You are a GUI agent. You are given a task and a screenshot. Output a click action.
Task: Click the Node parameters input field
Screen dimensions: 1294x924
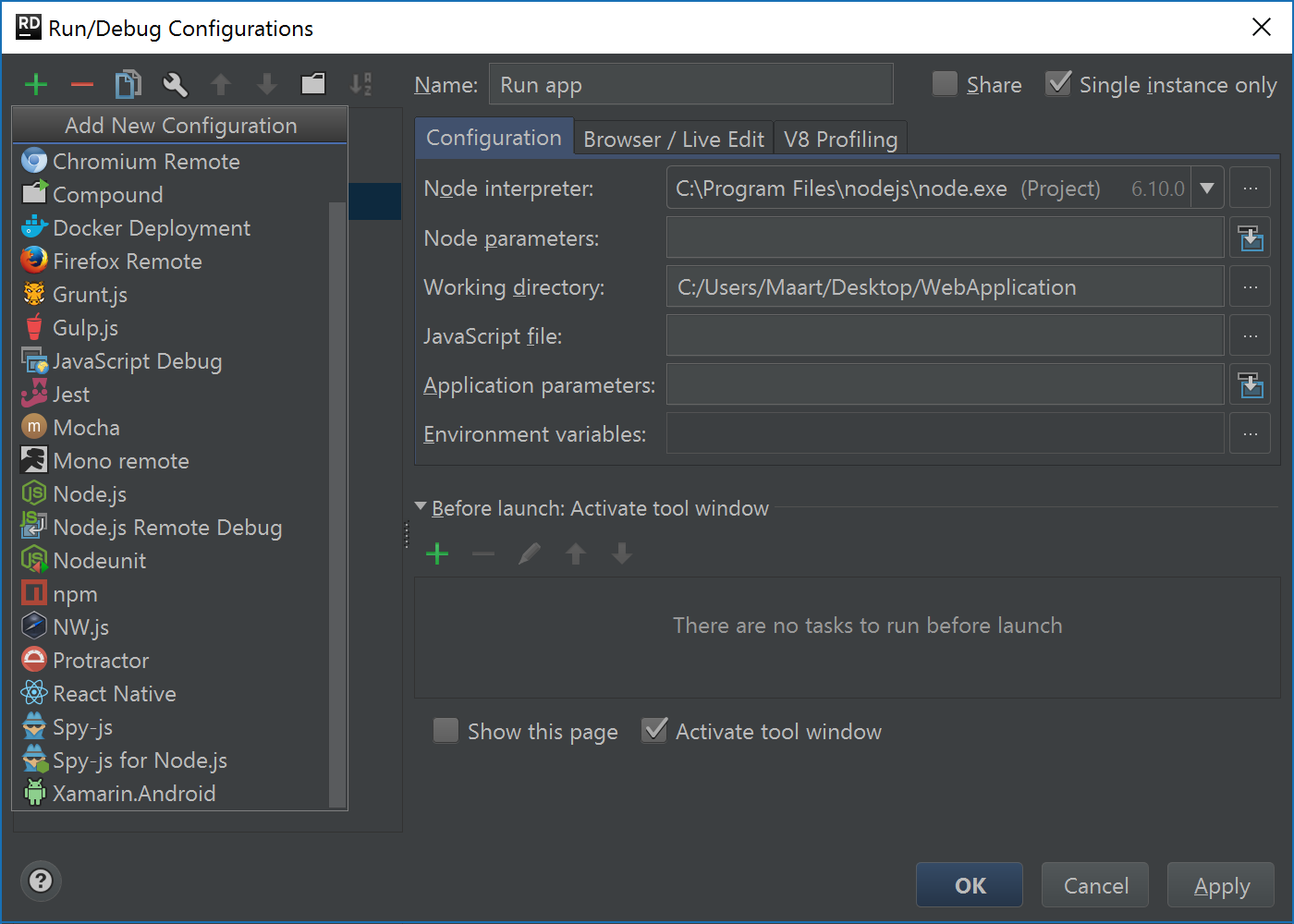(945, 237)
